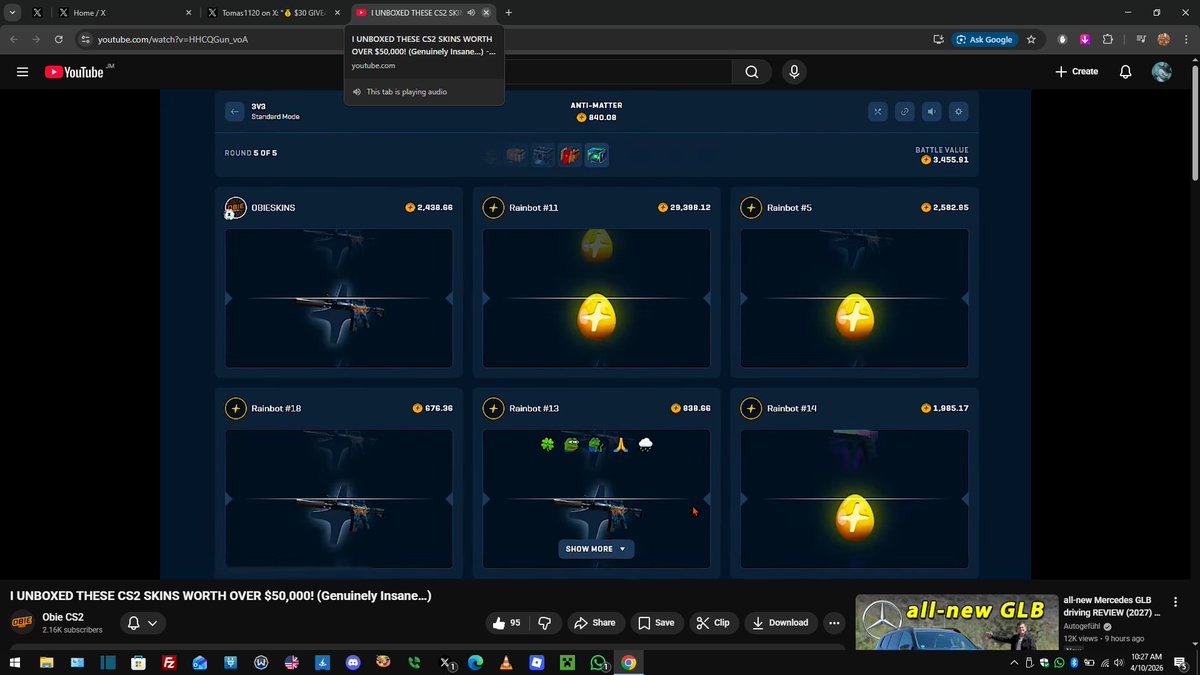
Task: Switch to the Tomas1120 on X tab
Action: tap(273, 13)
